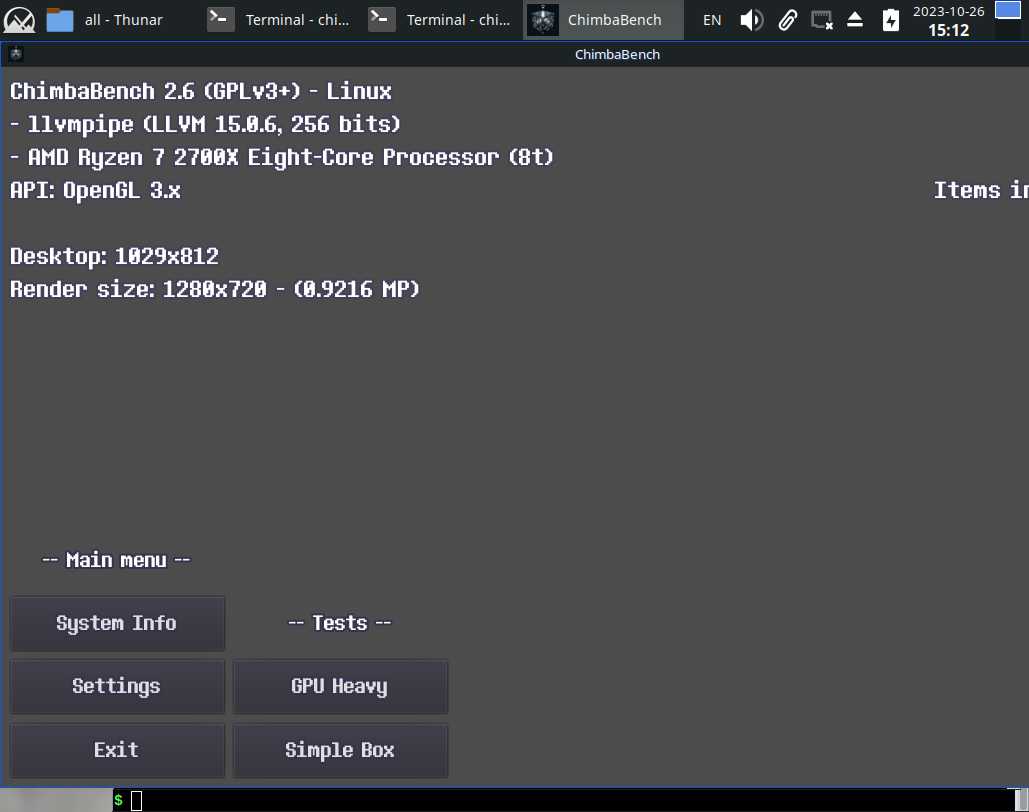Click the ChimbaBench taskbar app icon
The image size is (1029, 812).
coord(543,20)
